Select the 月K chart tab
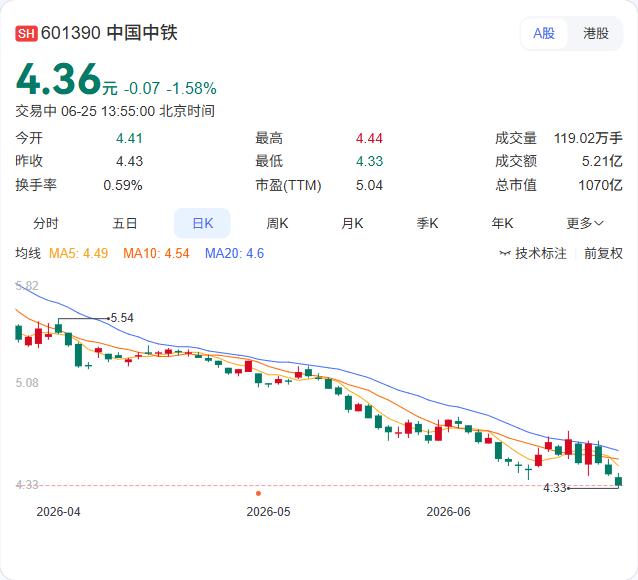The width and height of the screenshot is (638, 580). tap(352, 223)
